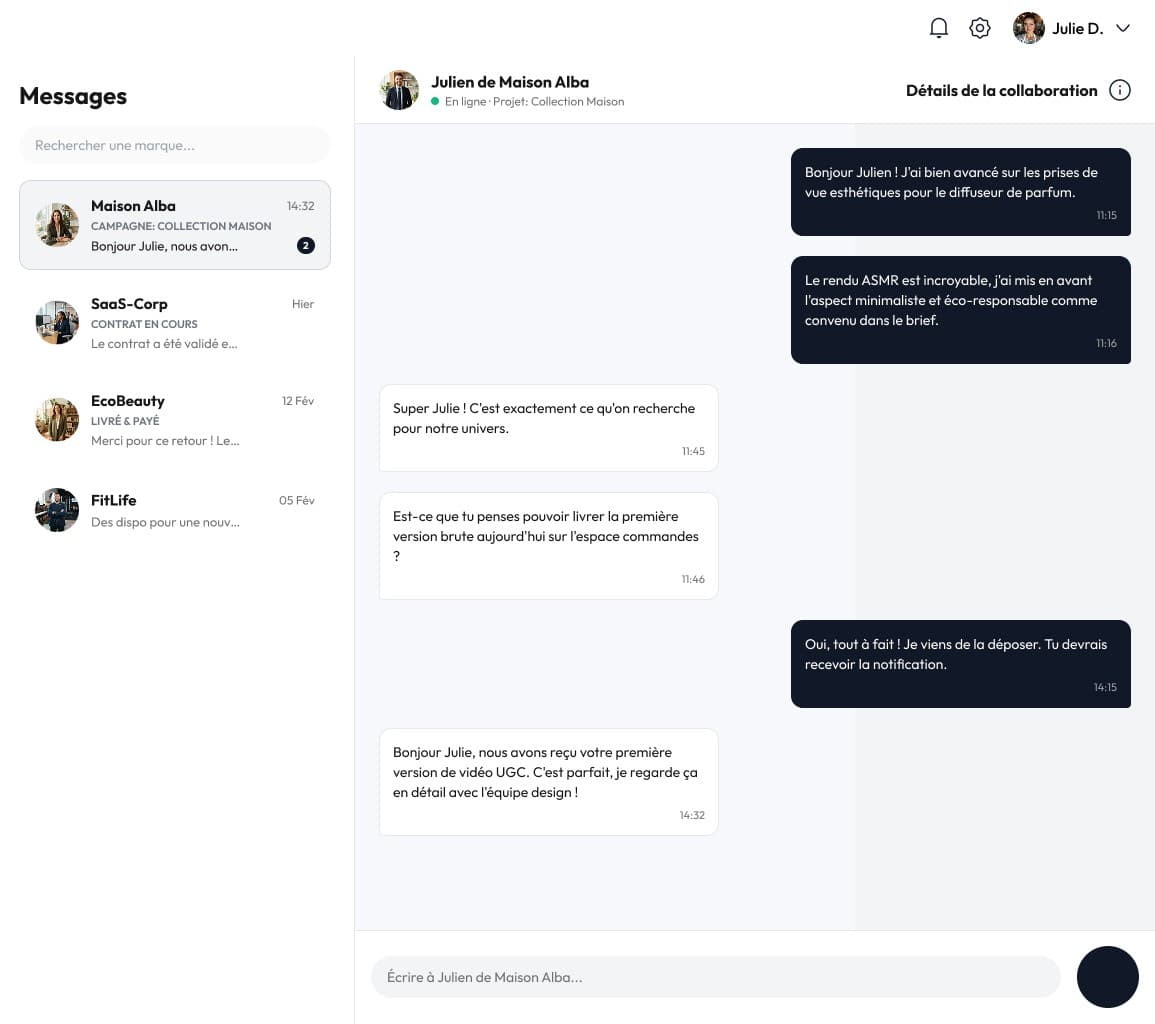Click the message 'Oui, tout à fait !'
This screenshot has width=1155, height=1024.
[961, 664]
